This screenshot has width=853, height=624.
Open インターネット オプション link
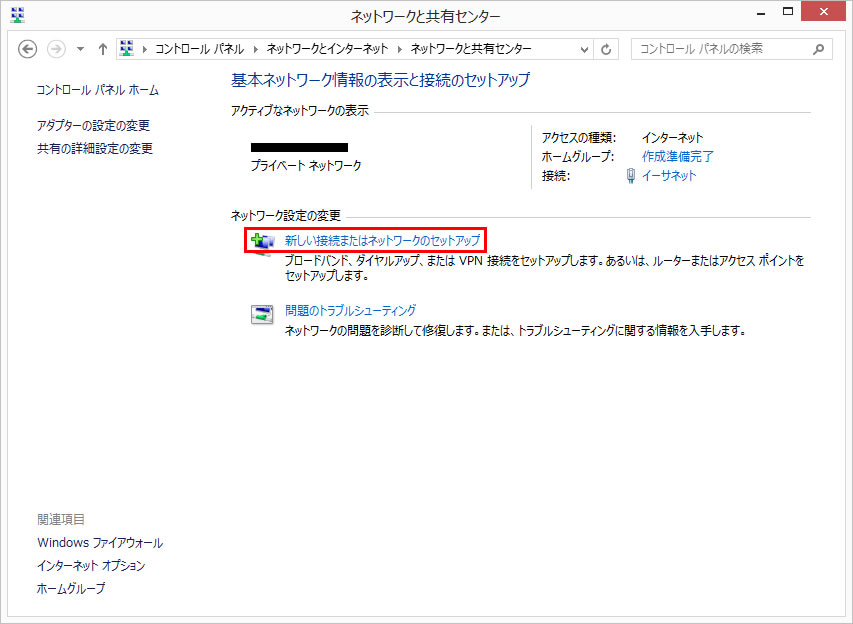(x=91, y=566)
